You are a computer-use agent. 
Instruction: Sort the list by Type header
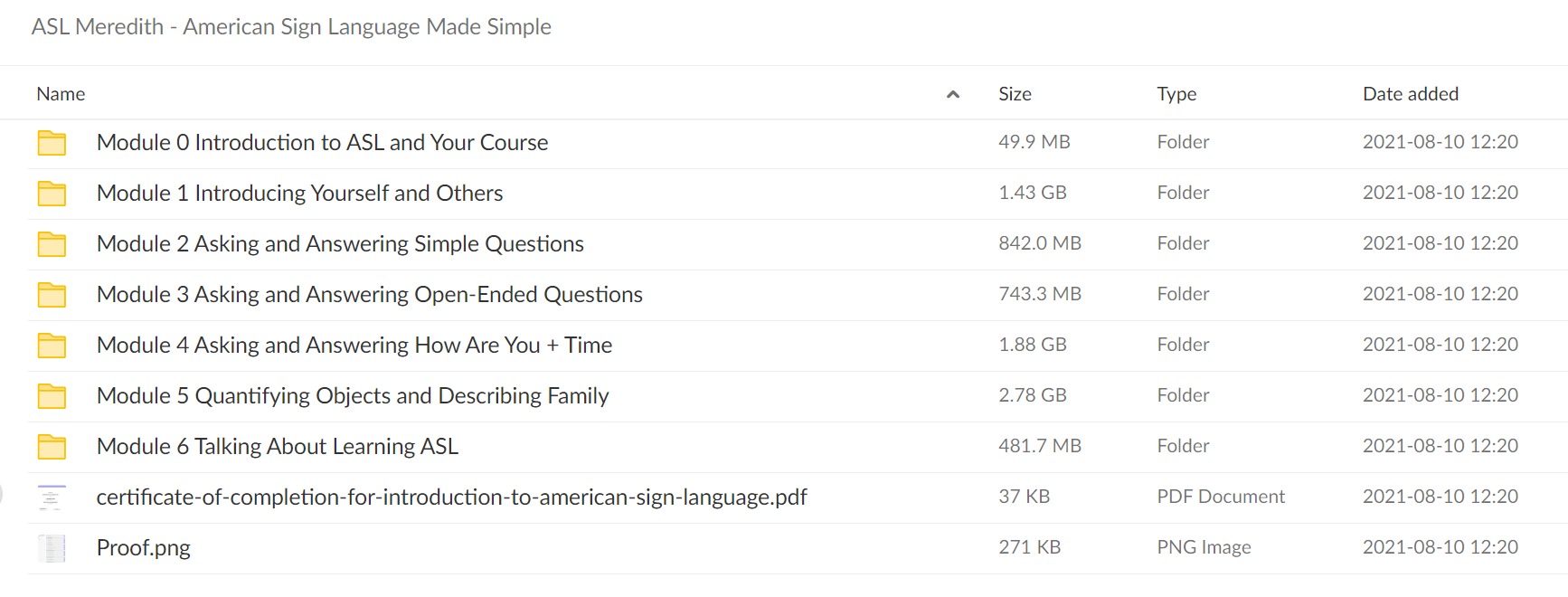tap(1176, 94)
